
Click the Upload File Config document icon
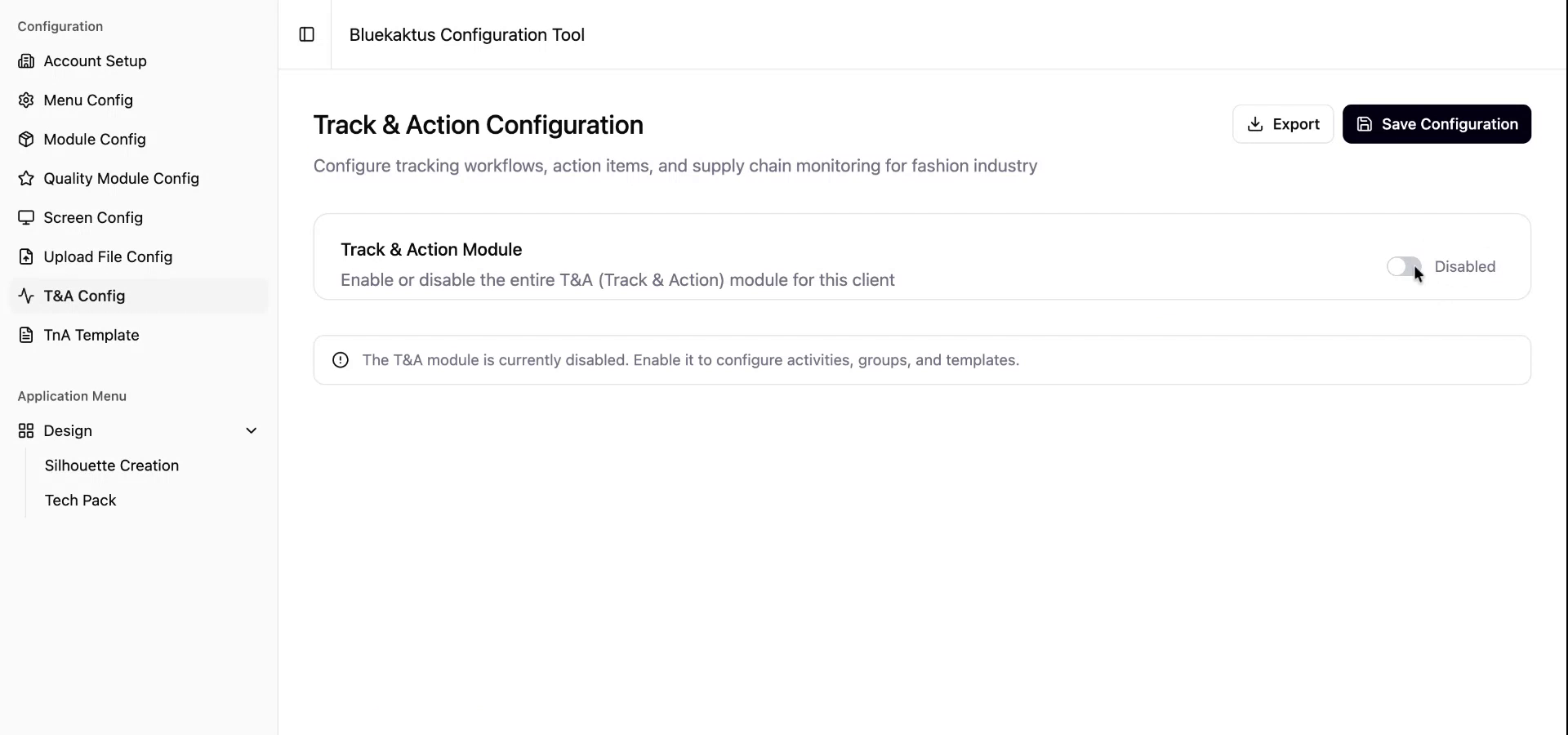coord(26,257)
